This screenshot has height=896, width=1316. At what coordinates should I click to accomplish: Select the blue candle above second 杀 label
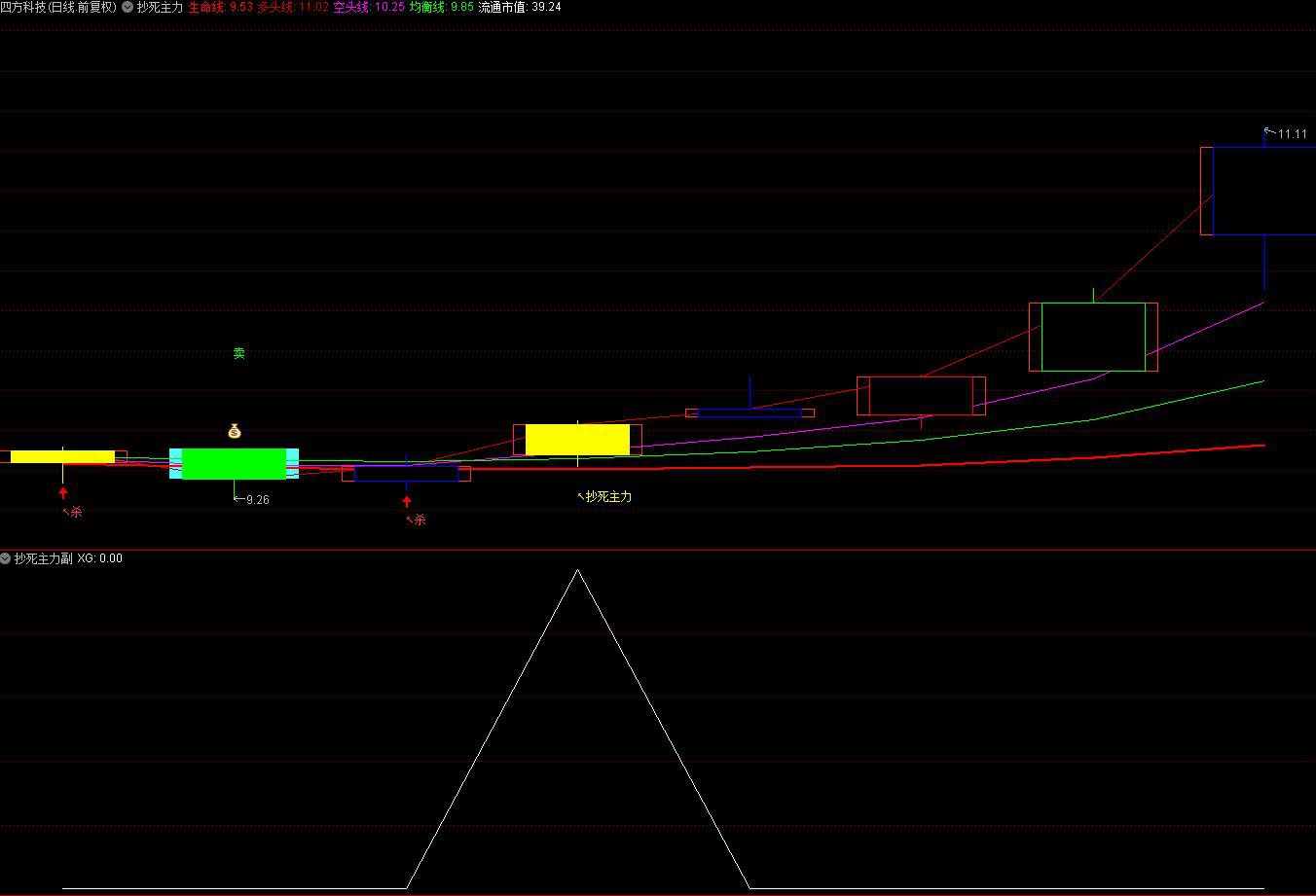click(x=406, y=474)
